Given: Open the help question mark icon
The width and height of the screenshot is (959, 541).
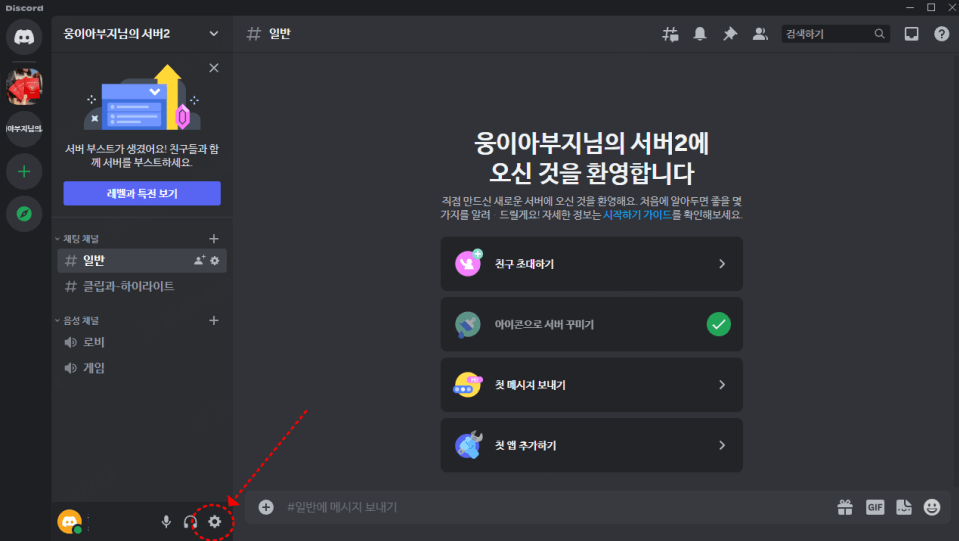Looking at the screenshot, I should (x=942, y=34).
